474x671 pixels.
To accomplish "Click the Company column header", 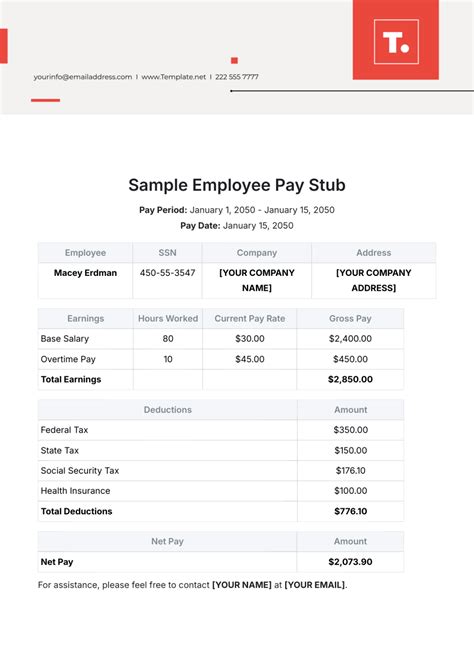I will [257, 253].
